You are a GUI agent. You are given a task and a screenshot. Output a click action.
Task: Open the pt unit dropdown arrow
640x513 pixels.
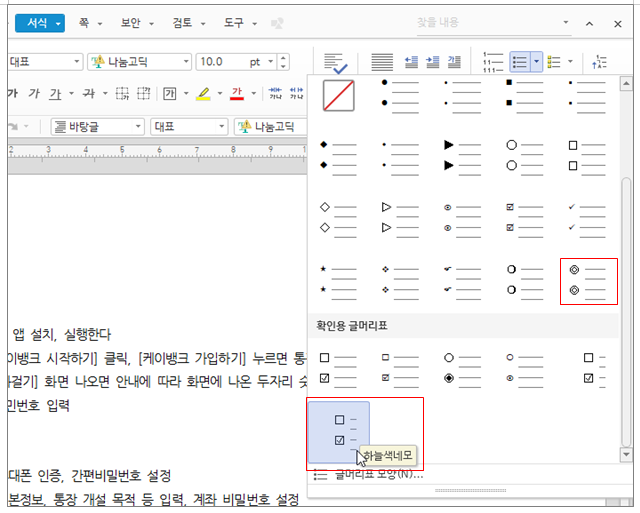(270, 62)
